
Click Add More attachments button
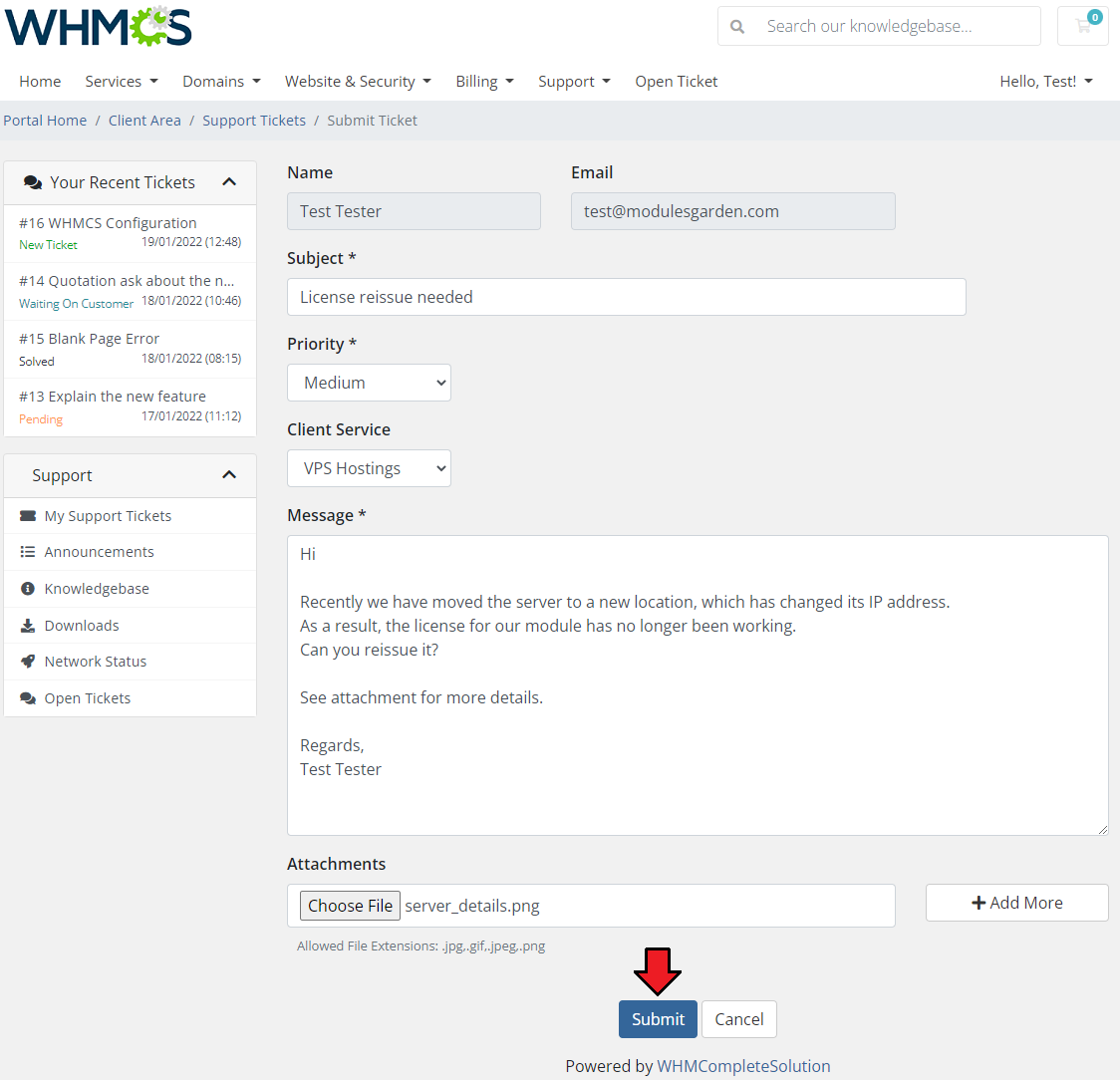point(1017,903)
